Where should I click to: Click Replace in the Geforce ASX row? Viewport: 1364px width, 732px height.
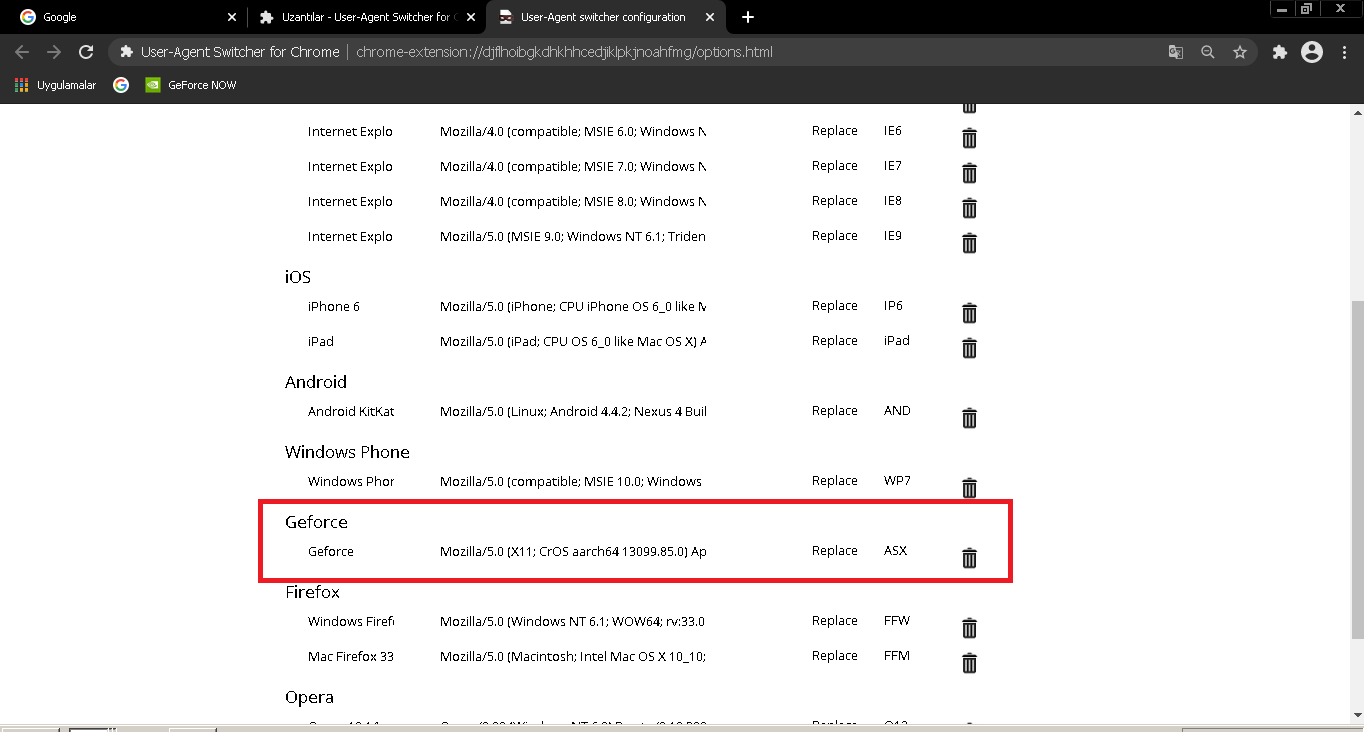point(835,551)
